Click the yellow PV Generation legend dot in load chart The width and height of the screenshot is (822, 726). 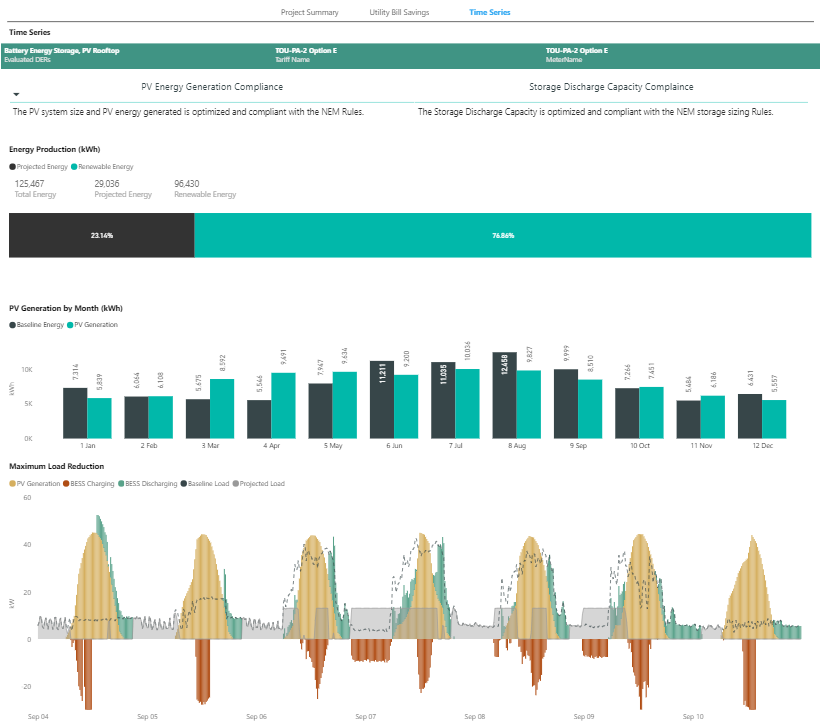pos(12,483)
